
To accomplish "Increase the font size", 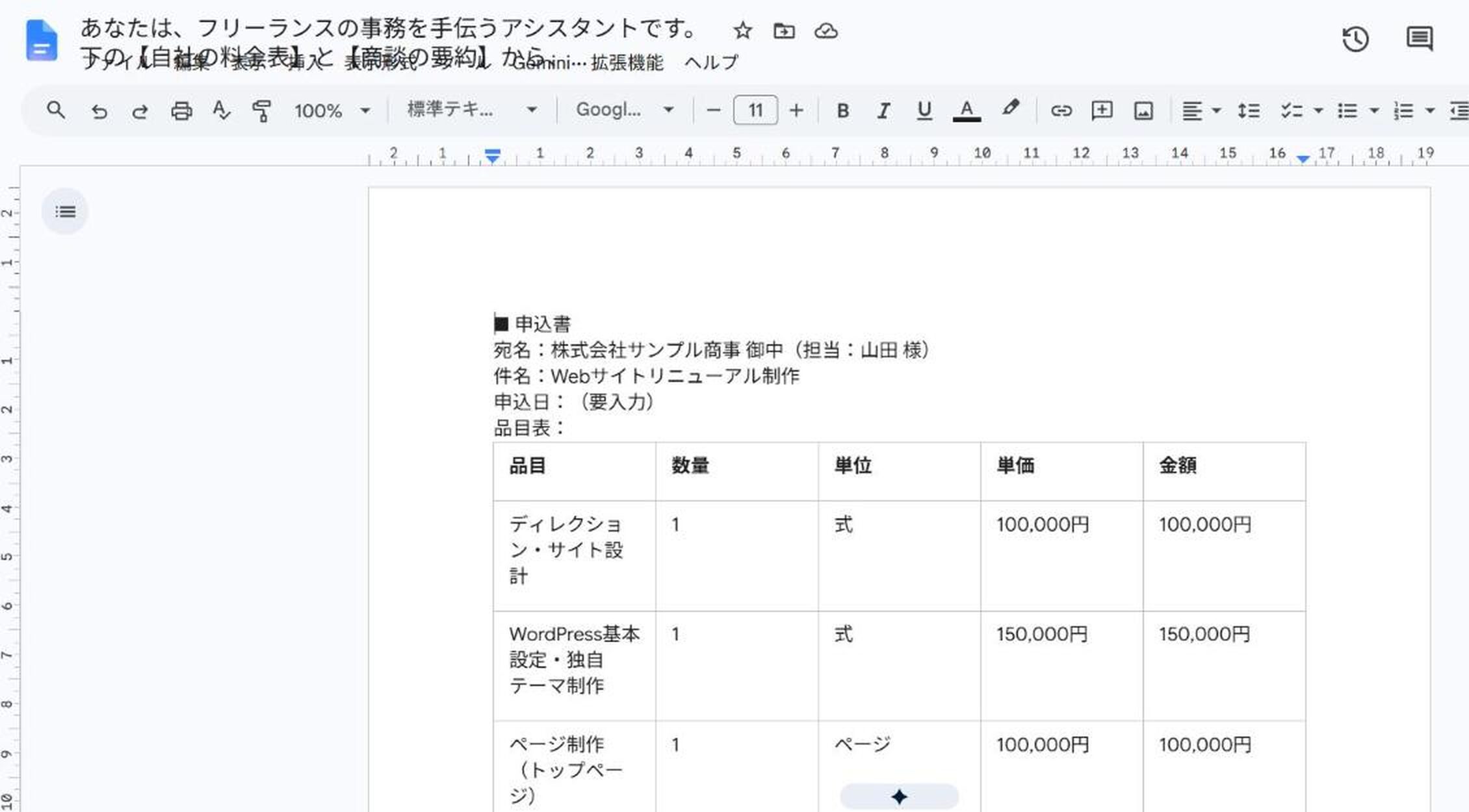I will pos(796,110).
